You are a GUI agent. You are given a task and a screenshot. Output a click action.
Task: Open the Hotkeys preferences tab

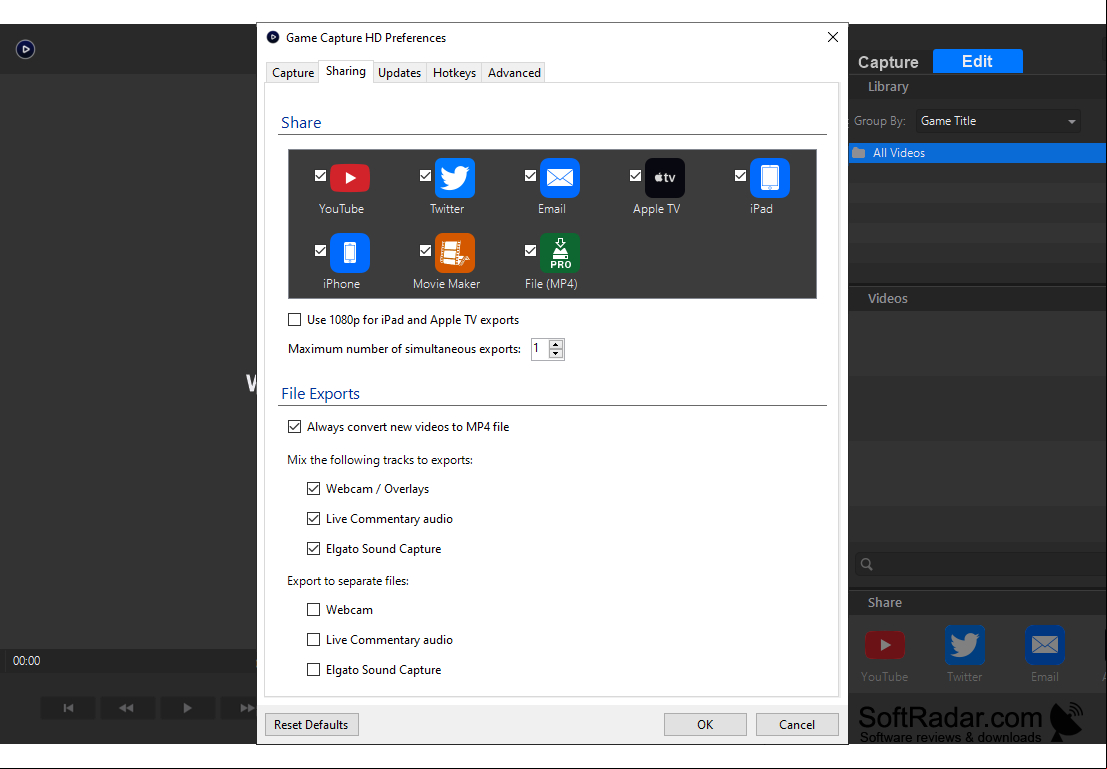tap(454, 73)
